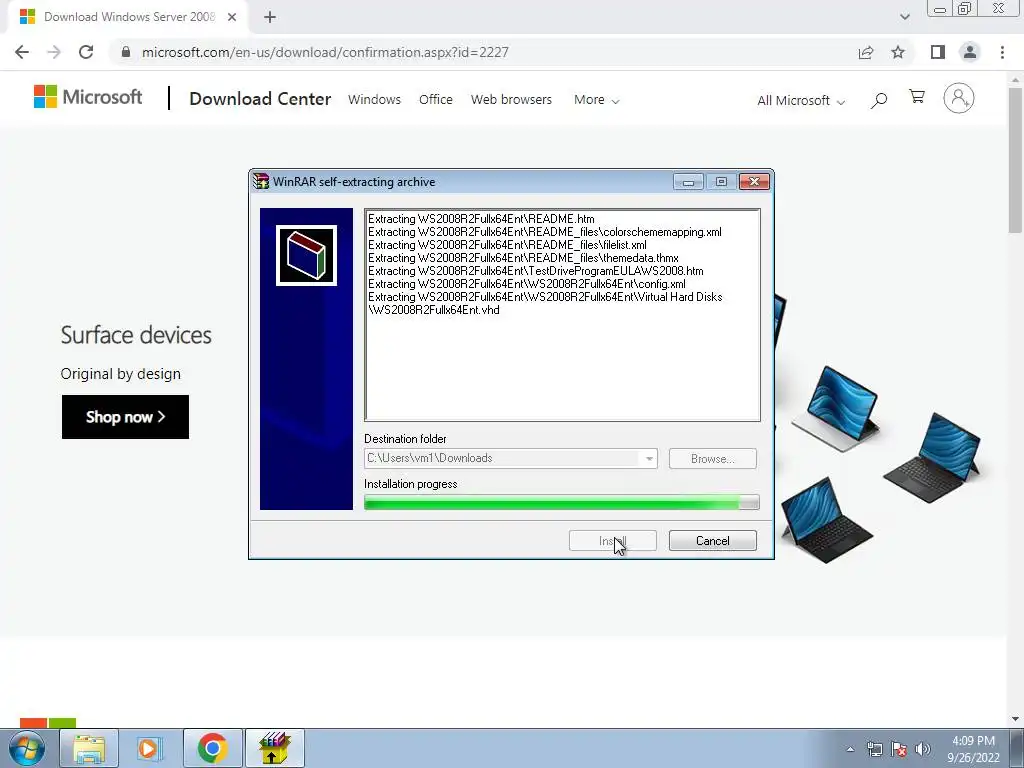Open the network tray icon

point(874,749)
